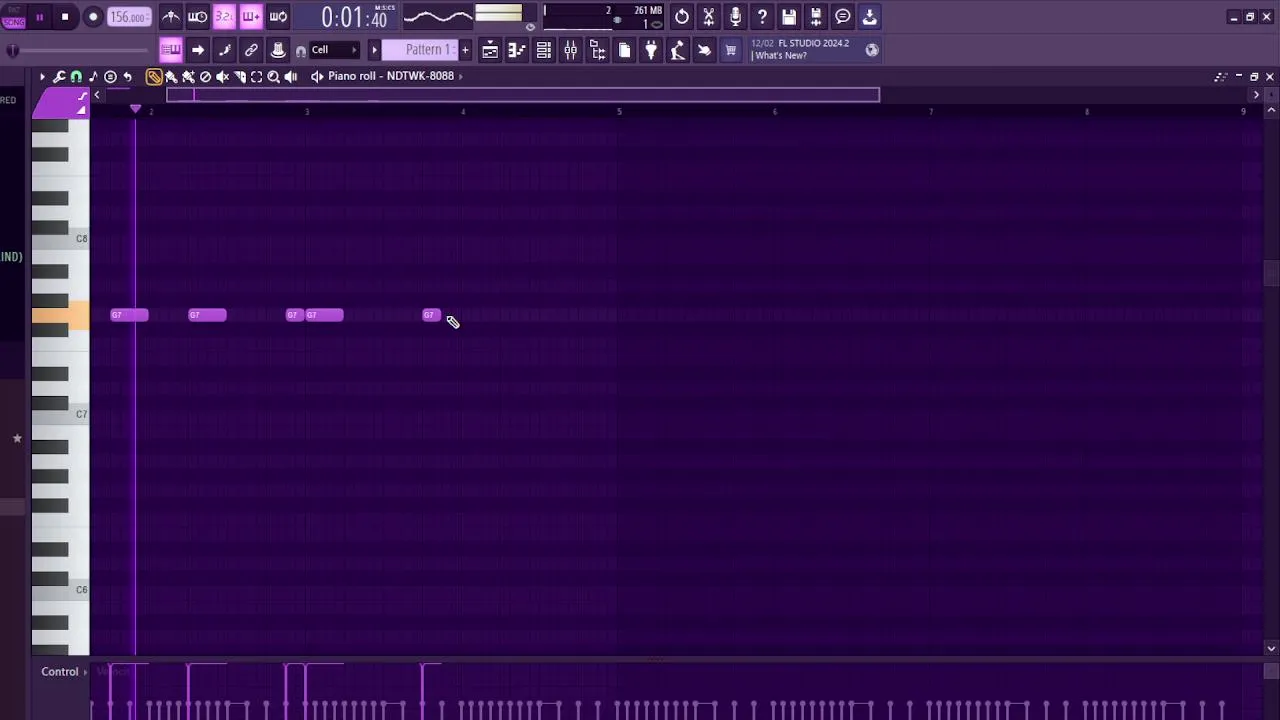
Task: Open the project picker page icon
Action: [x=625, y=50]
